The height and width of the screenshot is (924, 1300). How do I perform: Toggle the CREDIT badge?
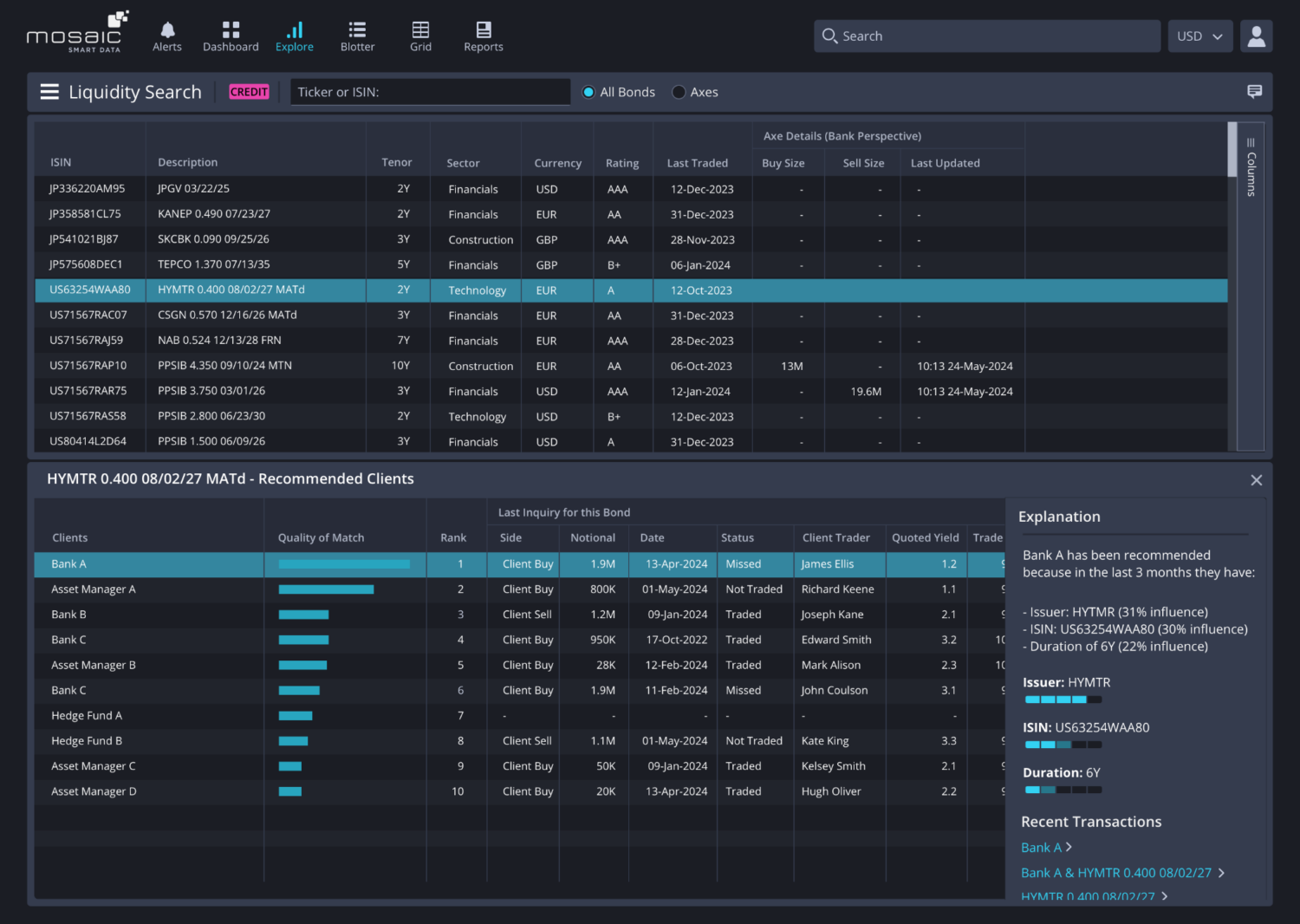click(249, 91)
